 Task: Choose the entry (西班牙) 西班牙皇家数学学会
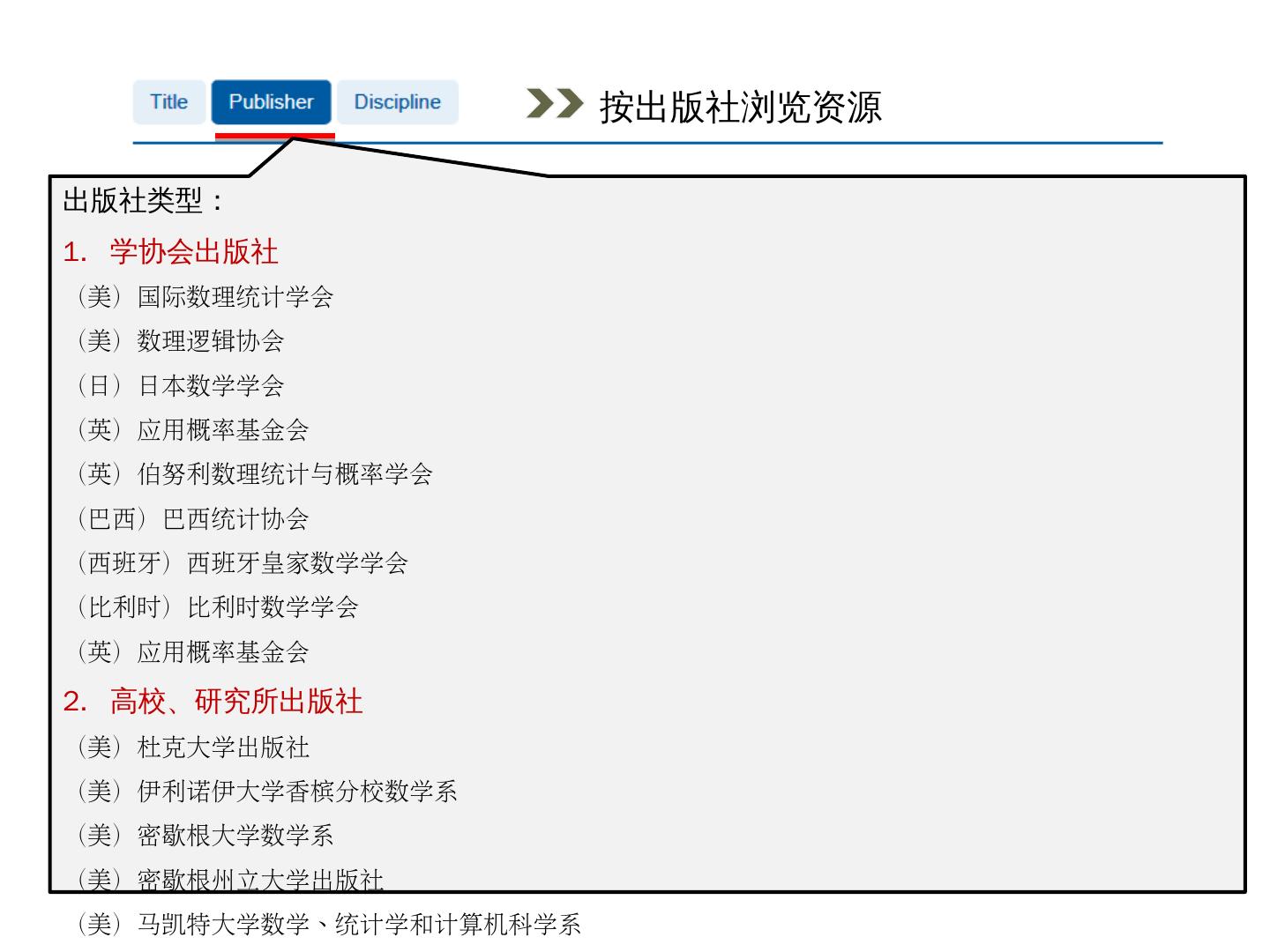243,562
